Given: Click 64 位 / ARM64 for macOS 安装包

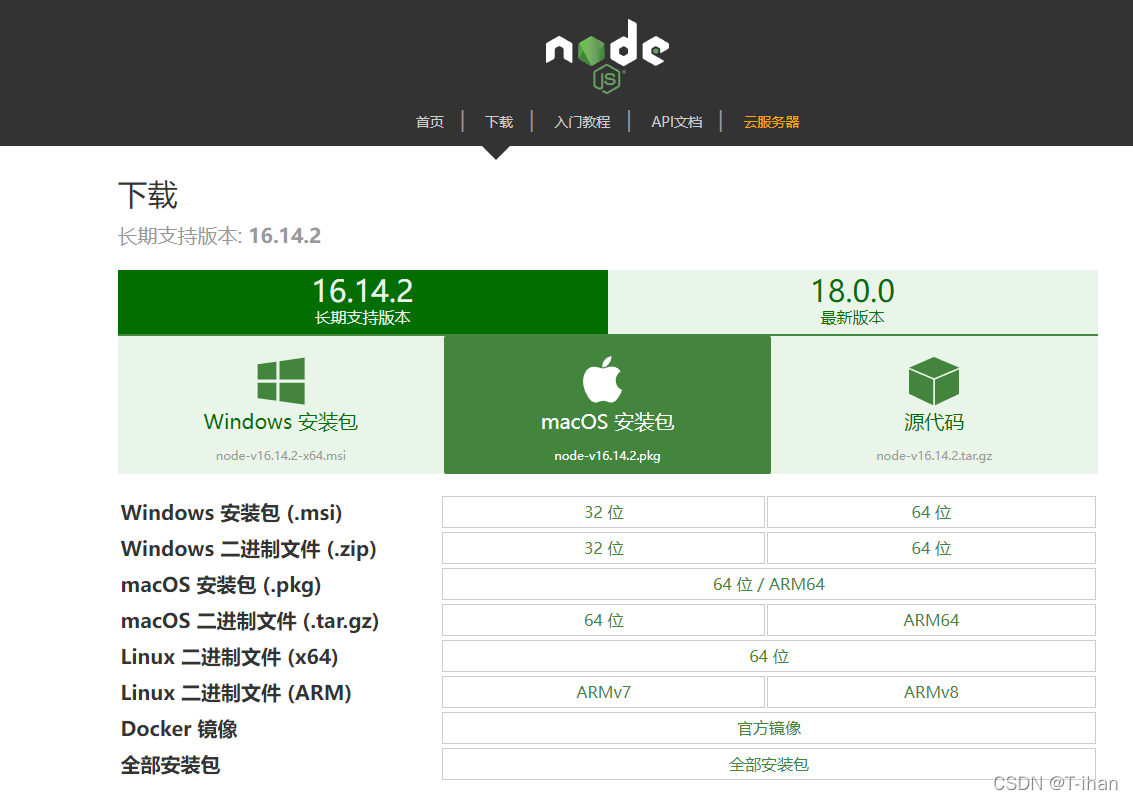Looking at the screenshot, I should pos(769,584).
